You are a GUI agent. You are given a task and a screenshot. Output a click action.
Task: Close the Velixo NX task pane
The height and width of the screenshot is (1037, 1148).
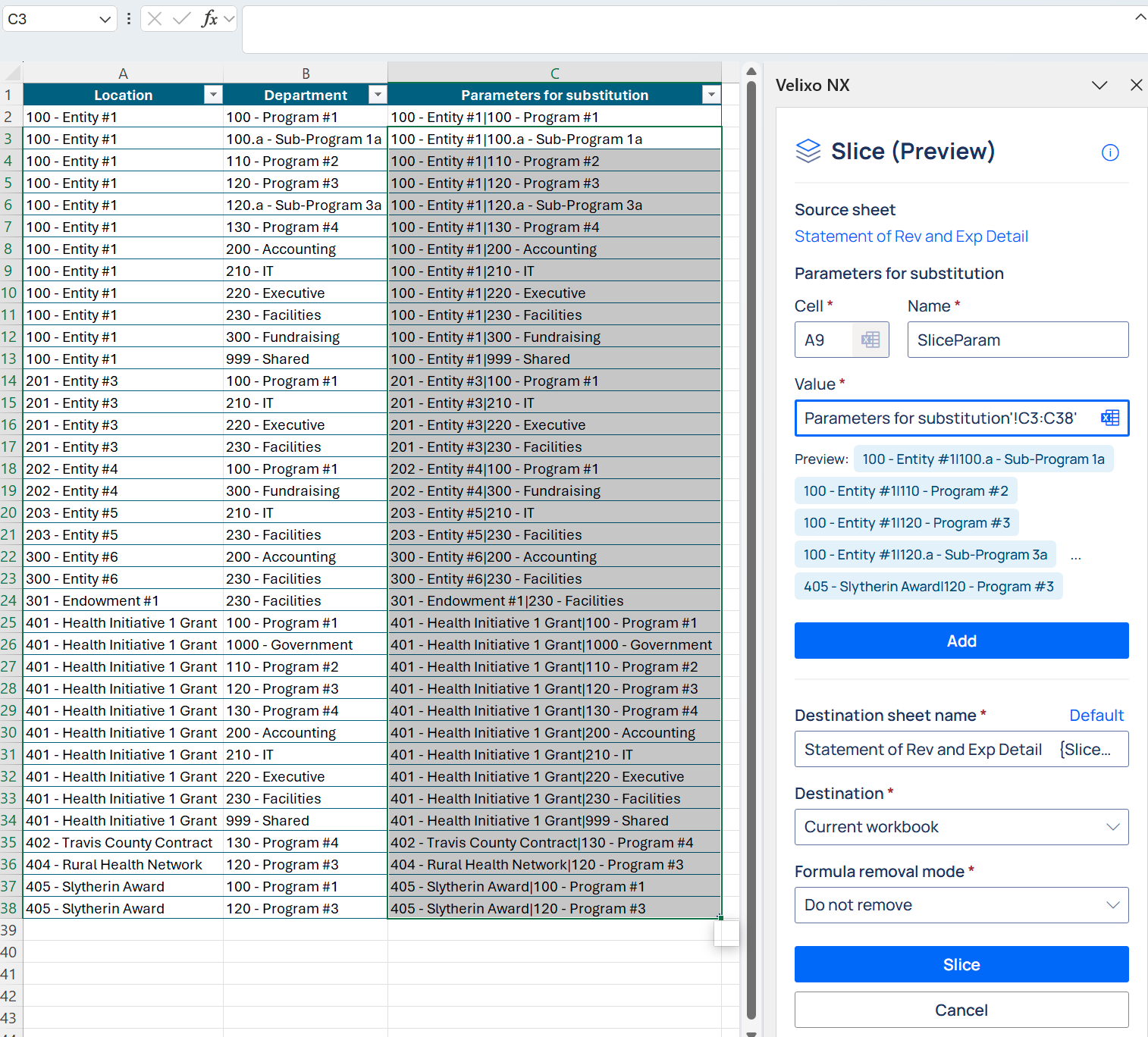(x=1136, y=85)
